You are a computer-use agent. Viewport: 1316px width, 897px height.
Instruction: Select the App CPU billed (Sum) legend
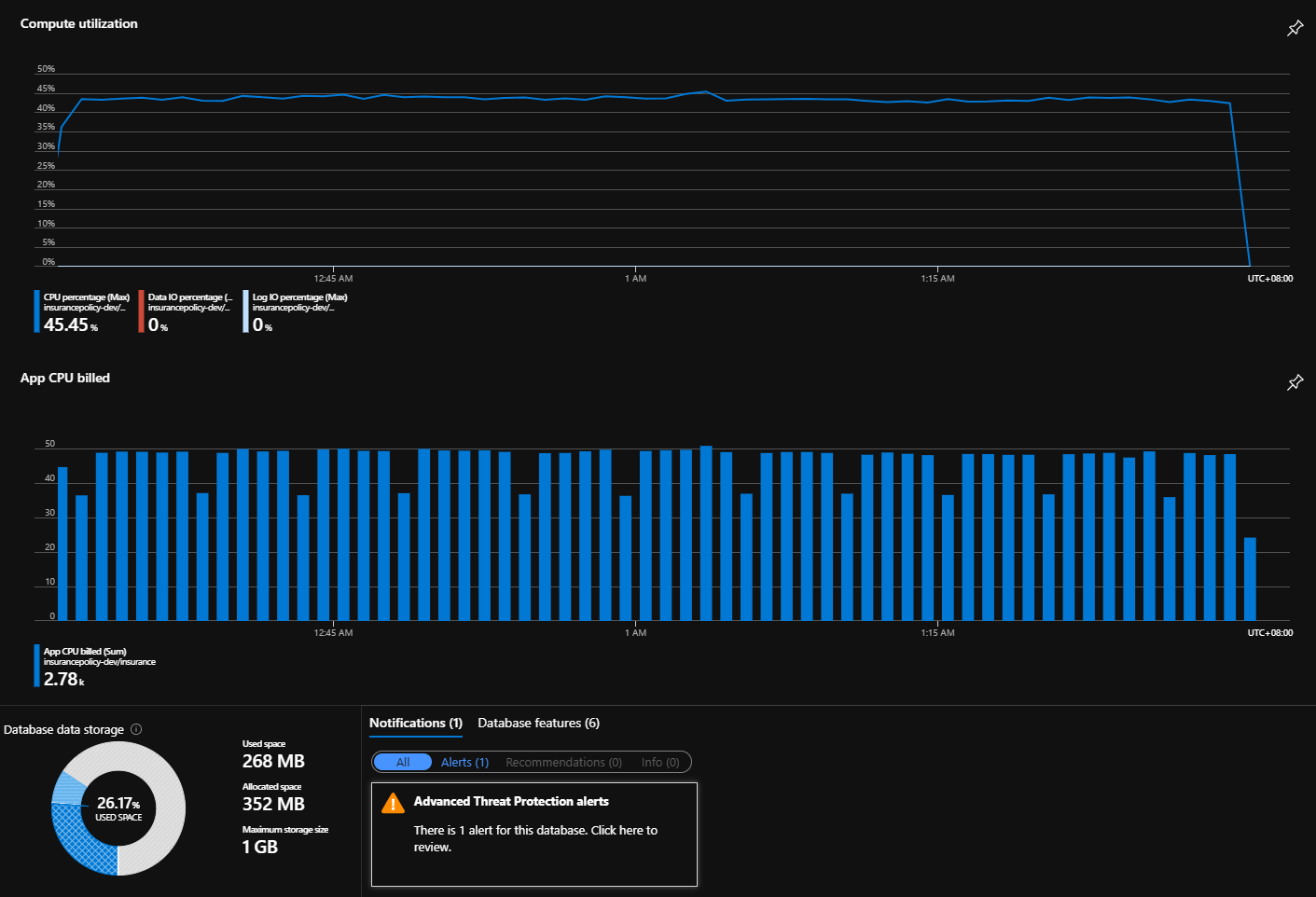click(x=95, y=666)
